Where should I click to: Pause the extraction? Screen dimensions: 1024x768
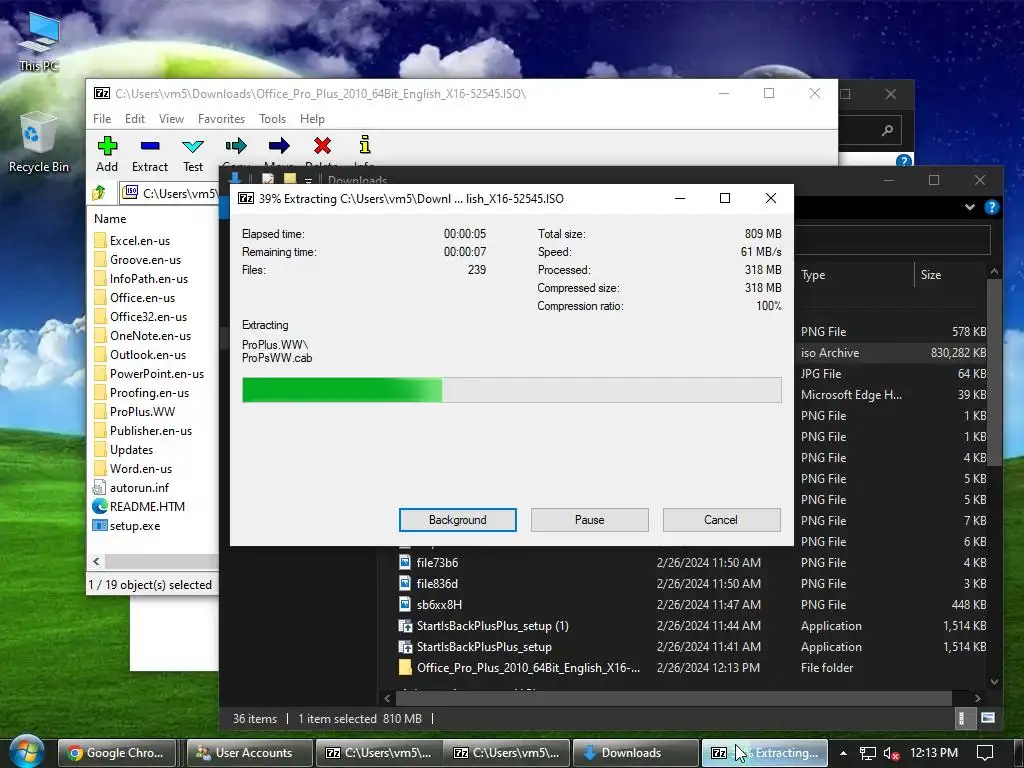tap(590, 520)
